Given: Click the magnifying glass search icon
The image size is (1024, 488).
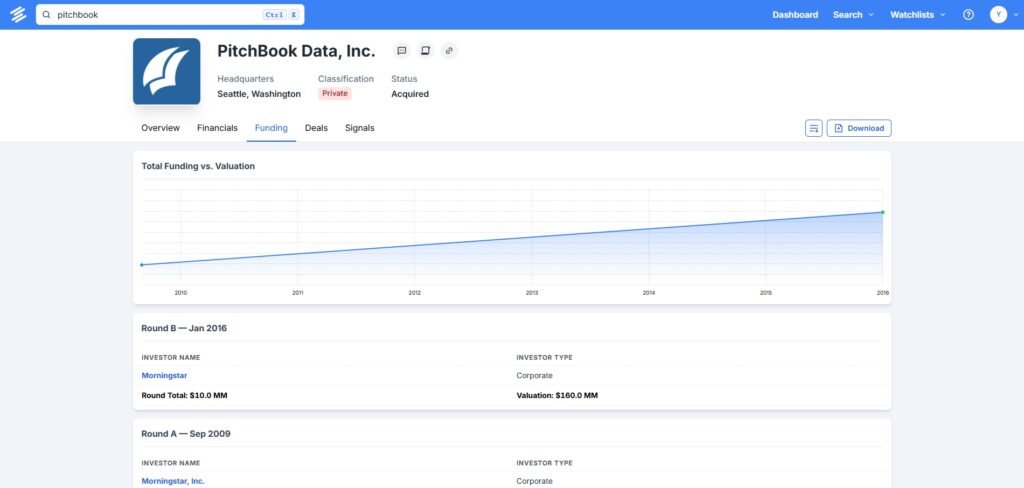Looking at the screenshot, I should point(46,15).
